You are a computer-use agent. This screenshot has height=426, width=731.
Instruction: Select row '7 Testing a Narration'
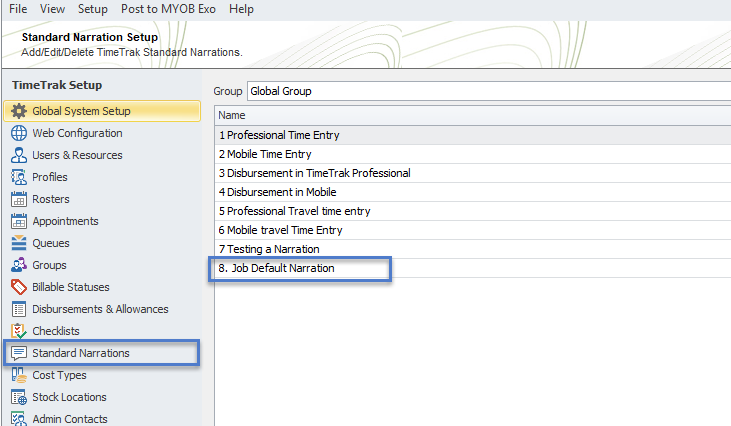(473, 249)
